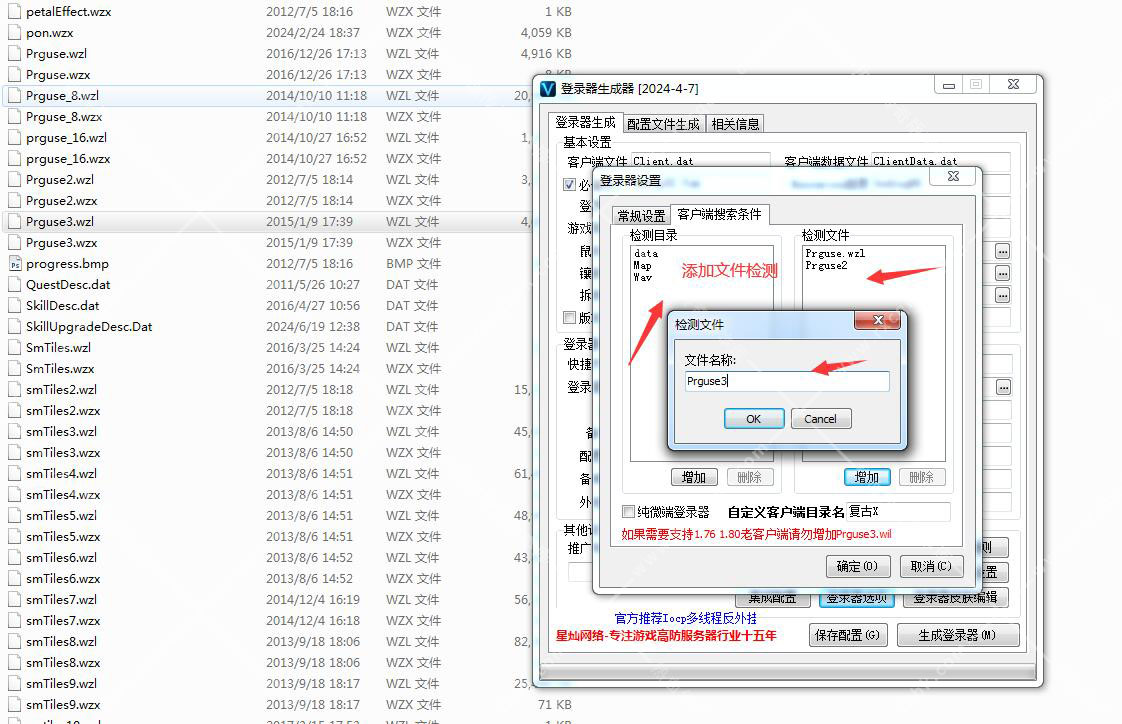Click the SmTiles.wzl file icon
This screenshot has height=724, width=1122.
coord(15,348)
